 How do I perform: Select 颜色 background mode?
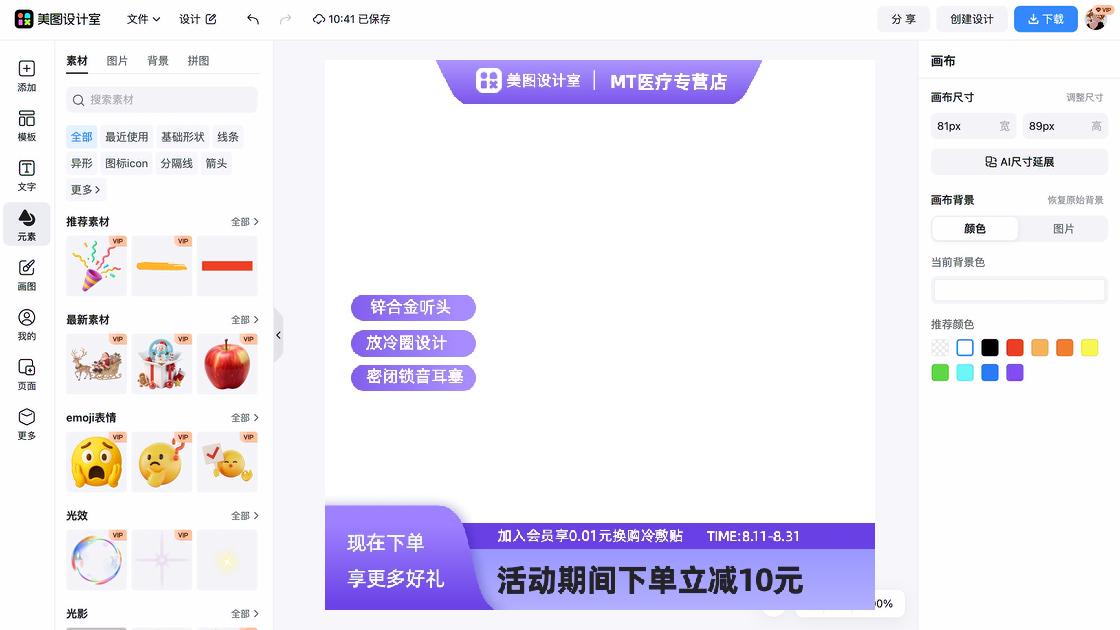tap(975, 229)
